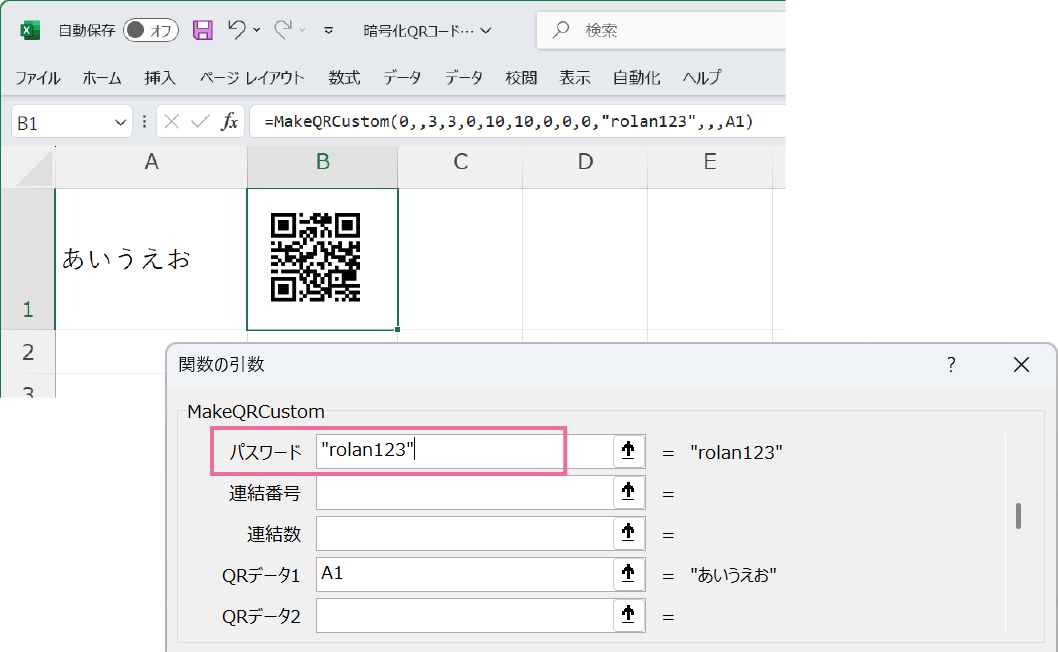This screenshot has width=1058, height=652.
Task: Switch to the 自動化 tab
Action: coord(636,78)
